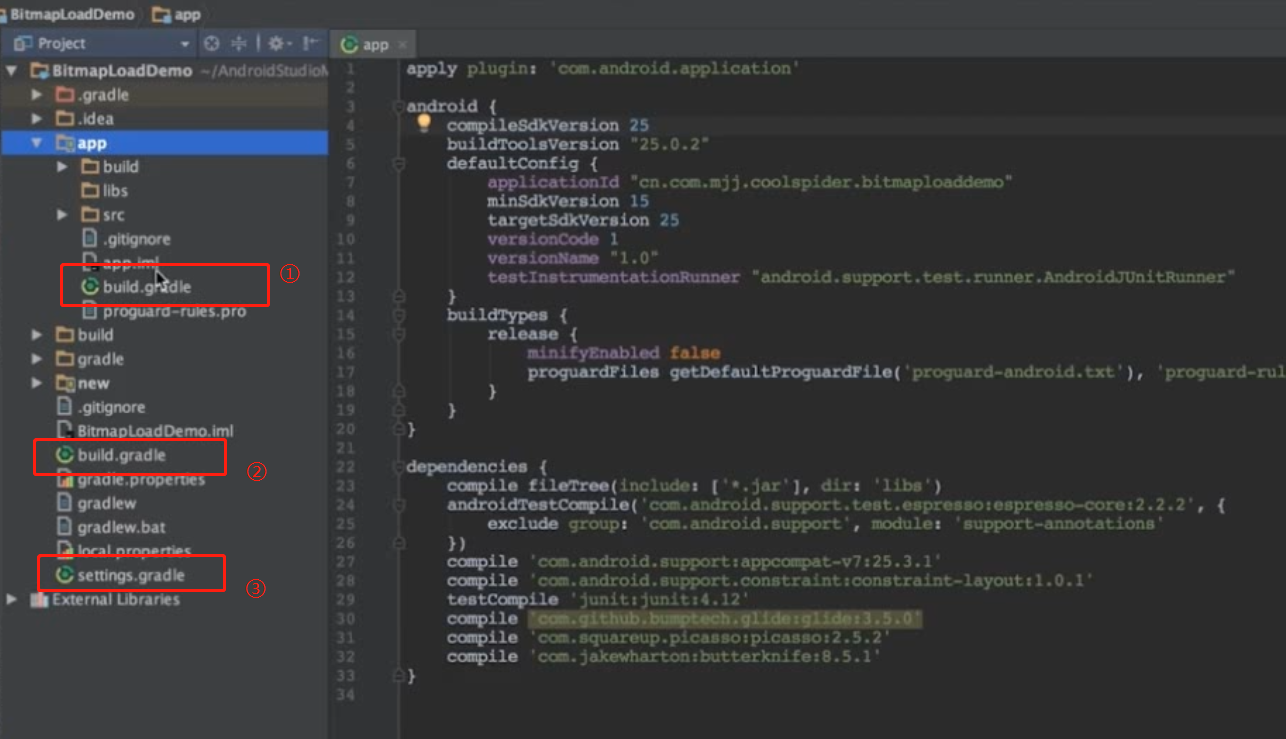Select proguard-rules.pro file

174,311
